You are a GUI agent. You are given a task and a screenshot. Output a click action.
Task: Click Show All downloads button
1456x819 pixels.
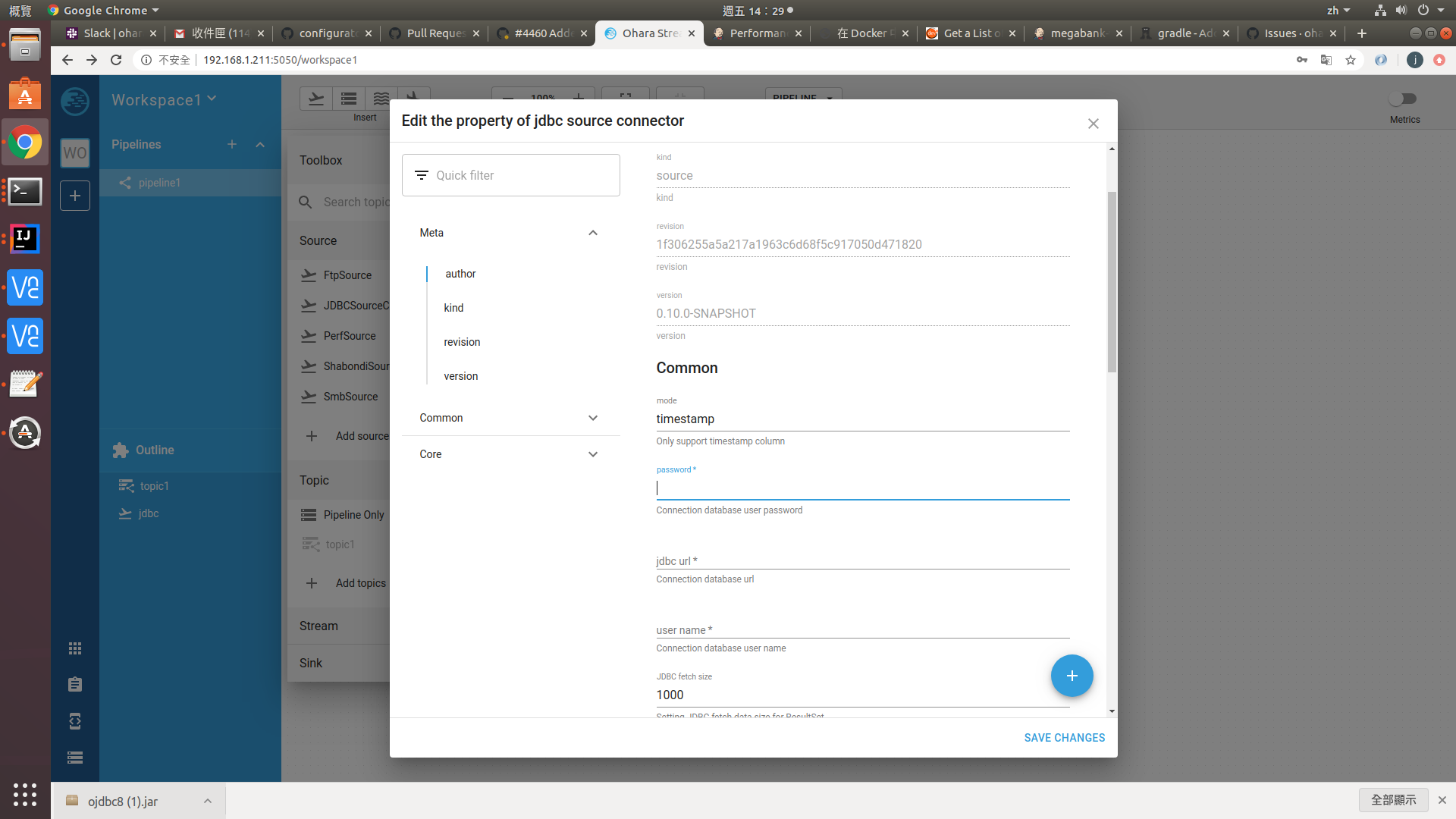point(1393,800)
